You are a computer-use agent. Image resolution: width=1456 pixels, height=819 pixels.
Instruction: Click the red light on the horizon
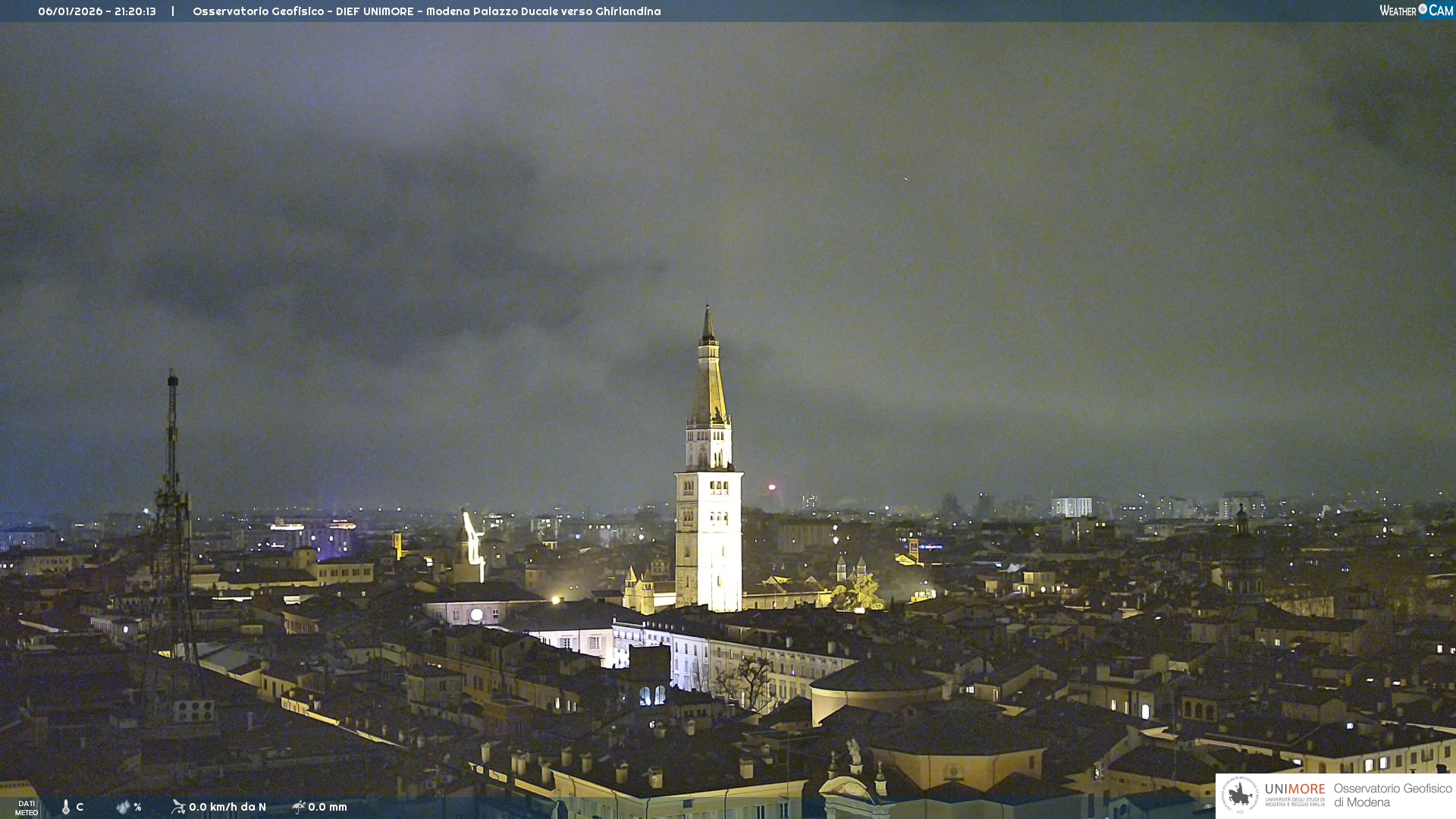[x=772, y=487]
